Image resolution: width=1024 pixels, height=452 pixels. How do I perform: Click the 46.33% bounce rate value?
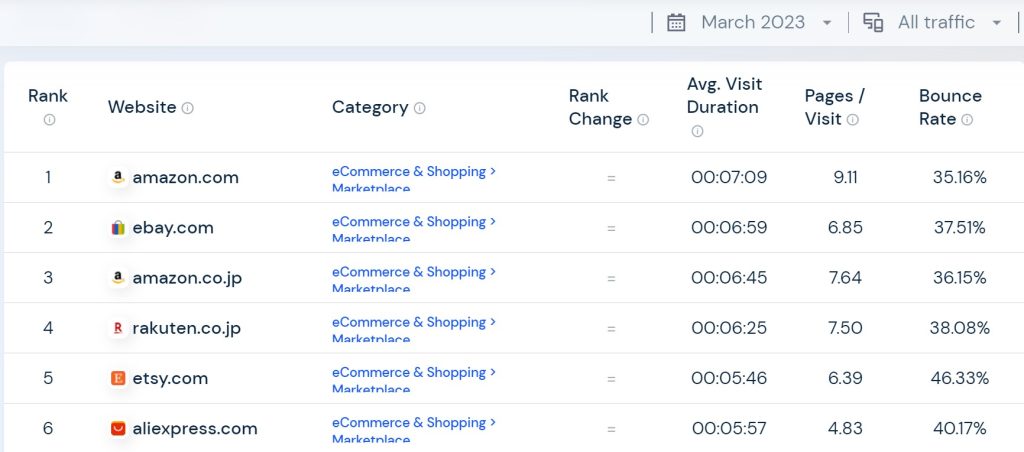pyautogui.click(x=959, y=378)
